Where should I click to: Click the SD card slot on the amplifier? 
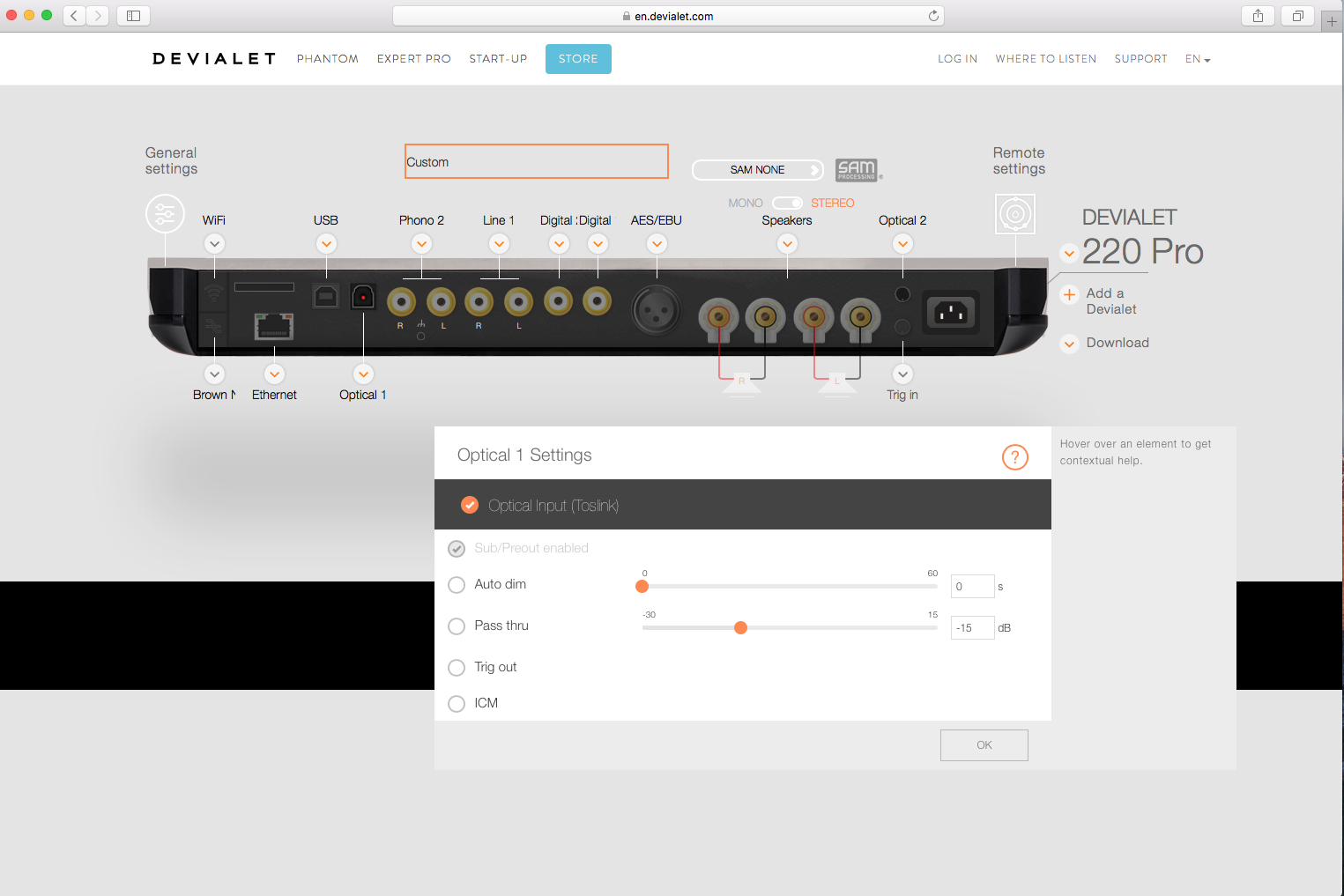264,287
